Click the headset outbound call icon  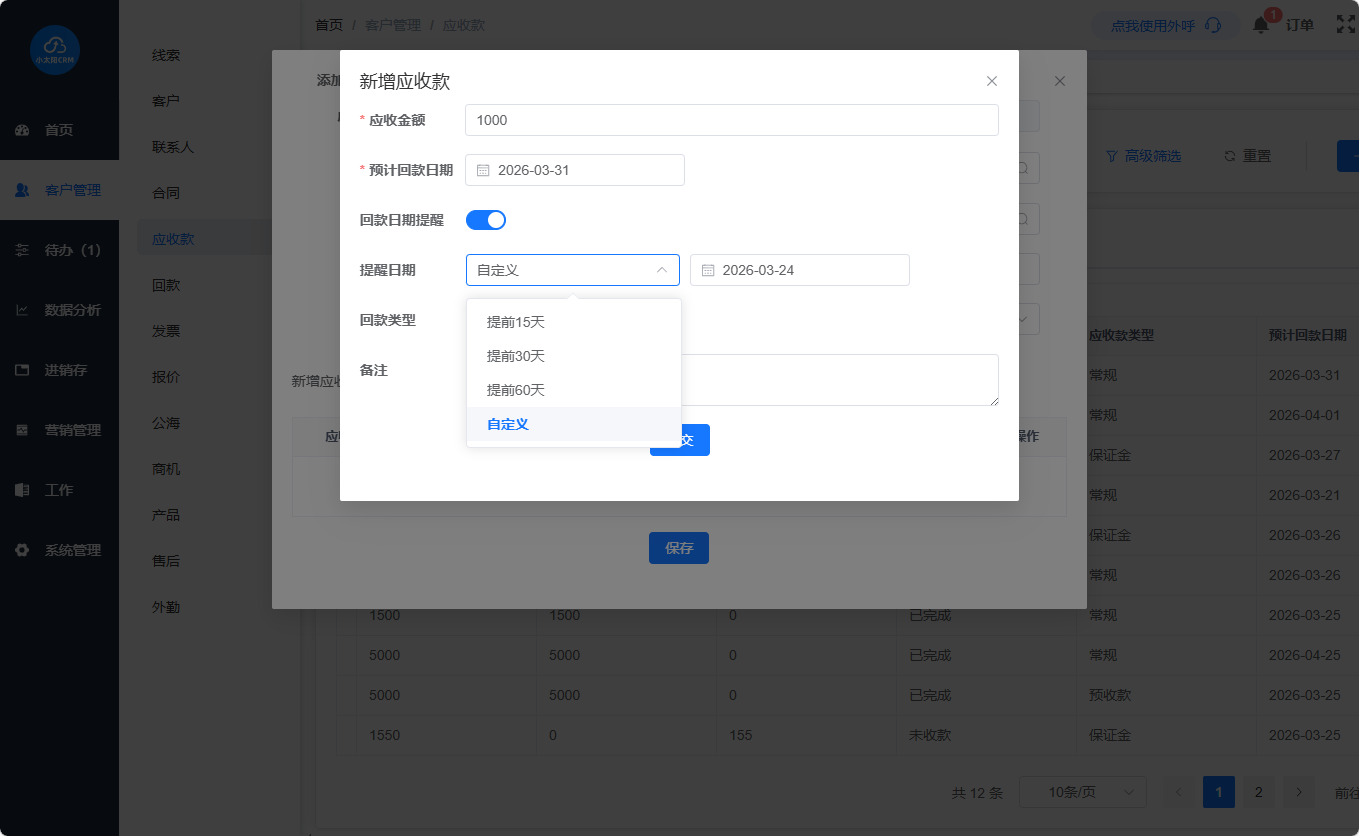tap(1213, 26)
